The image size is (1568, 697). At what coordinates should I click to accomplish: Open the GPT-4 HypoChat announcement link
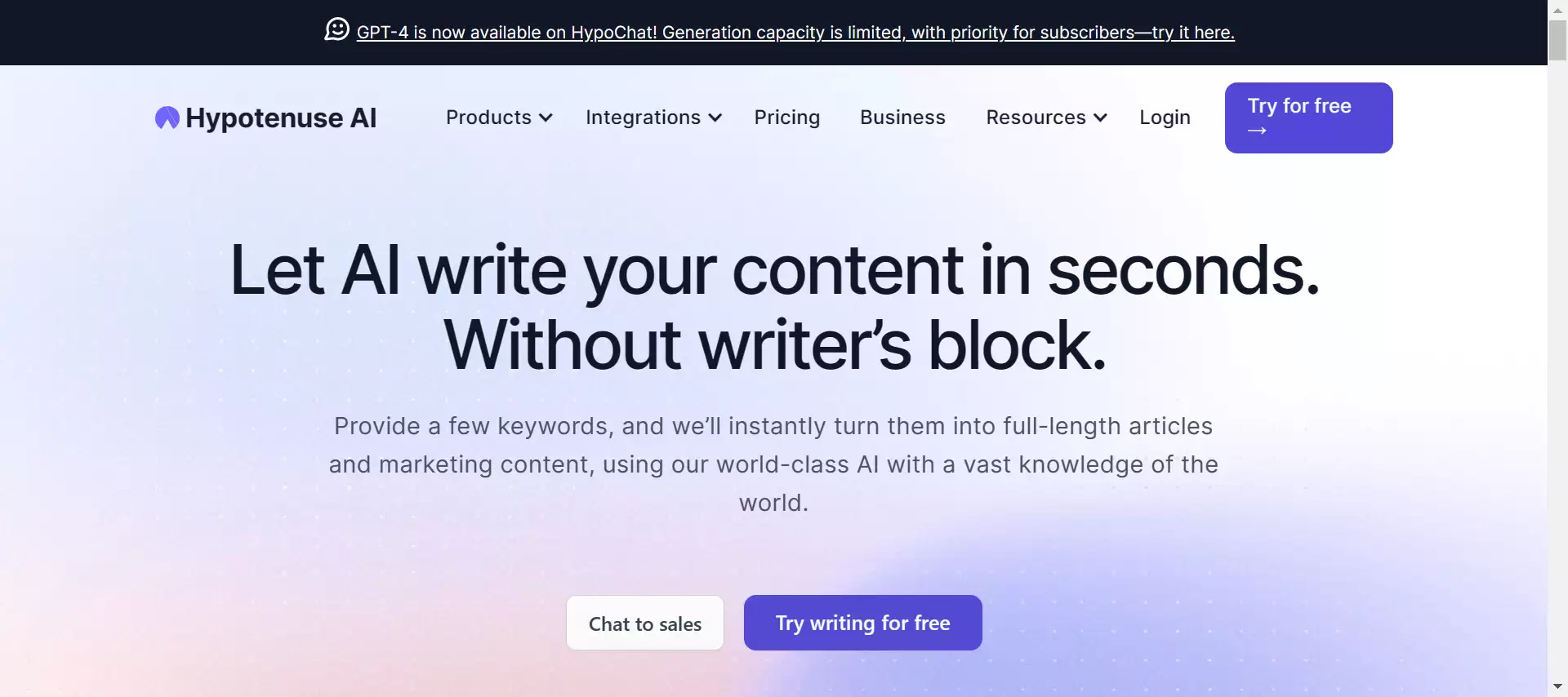[x=795, y=33]
